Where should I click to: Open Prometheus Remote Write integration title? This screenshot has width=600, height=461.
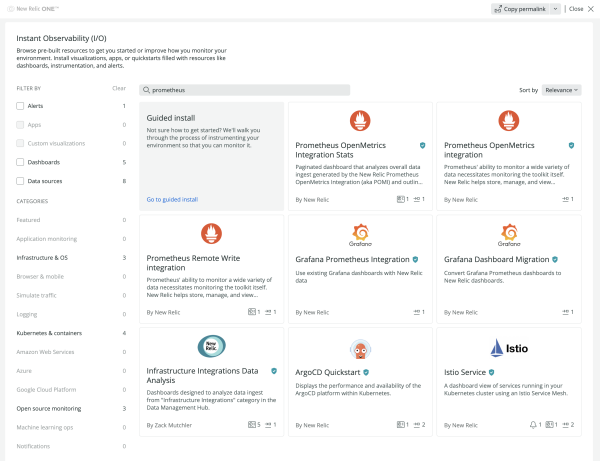tap(193, 263)
